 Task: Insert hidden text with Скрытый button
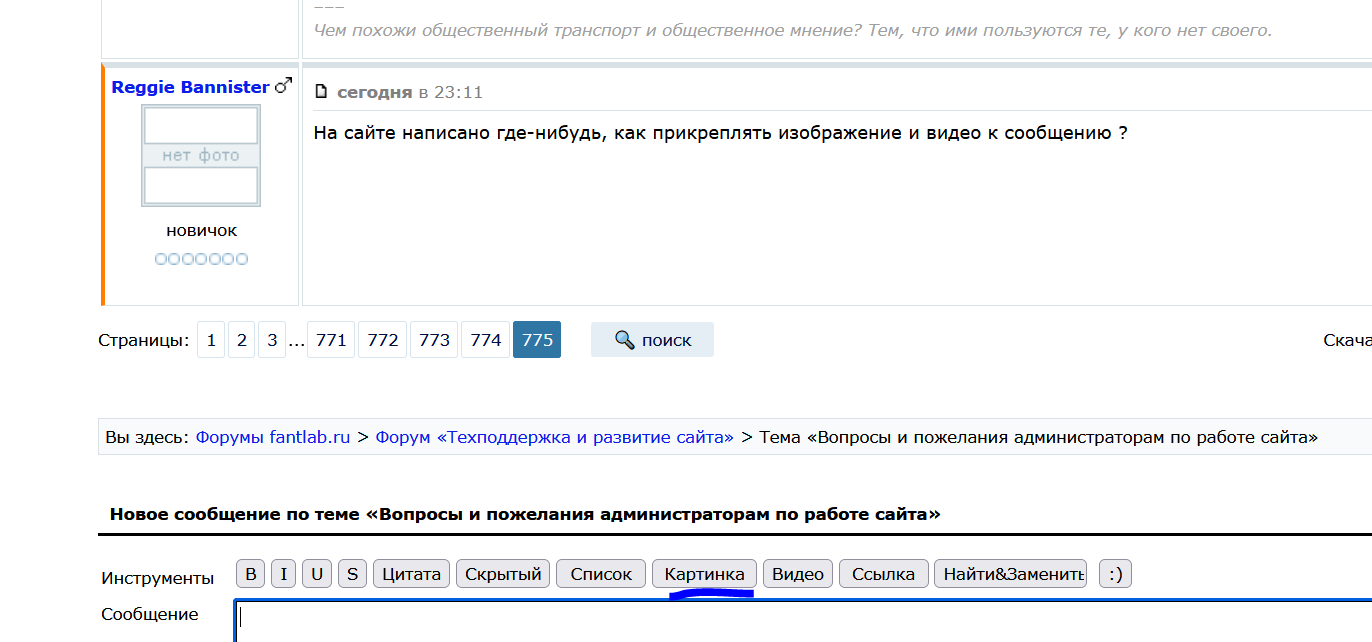click(x=503, y=574)
